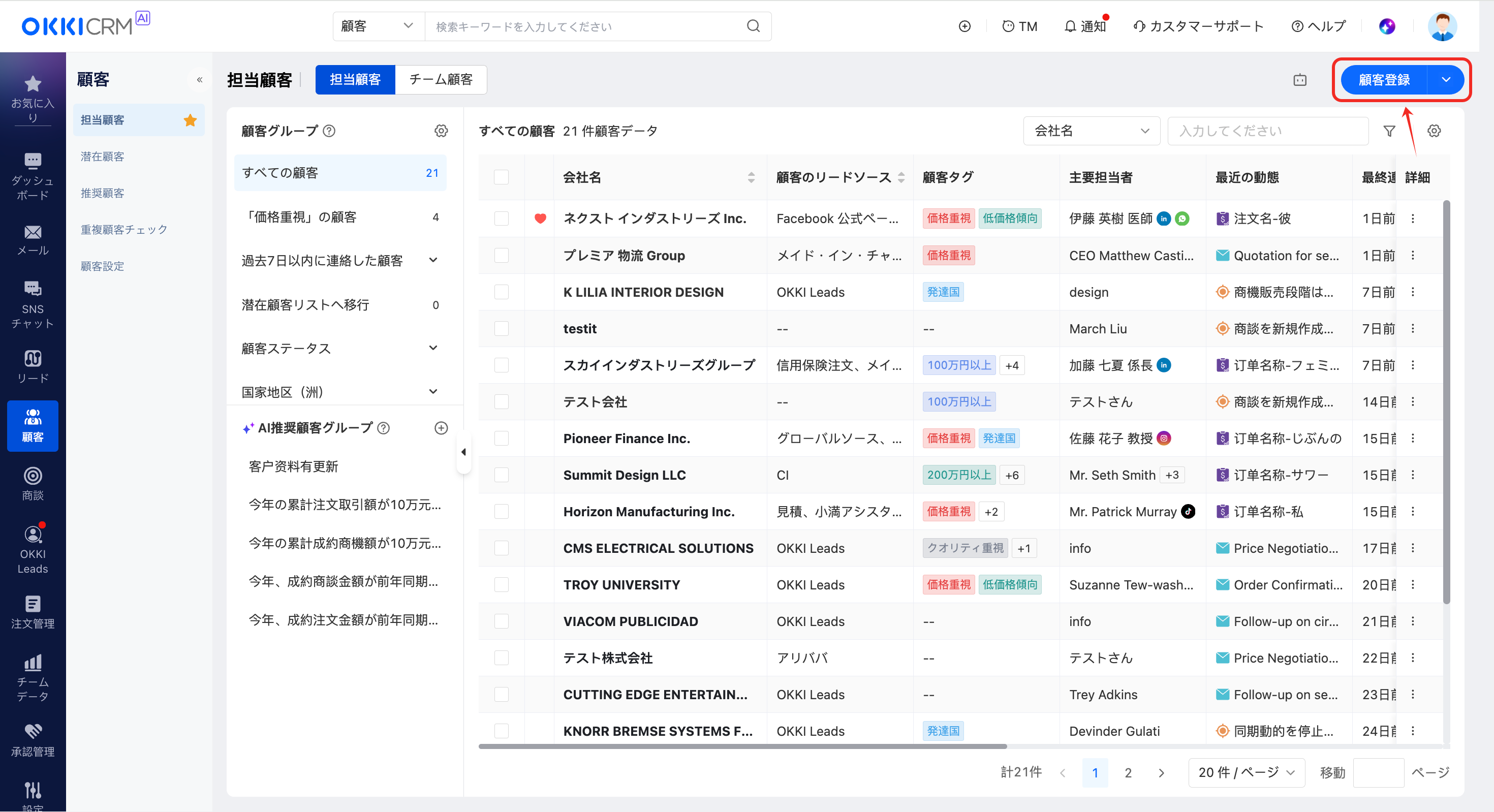Switch to the チーム顧客 tab

441,79
